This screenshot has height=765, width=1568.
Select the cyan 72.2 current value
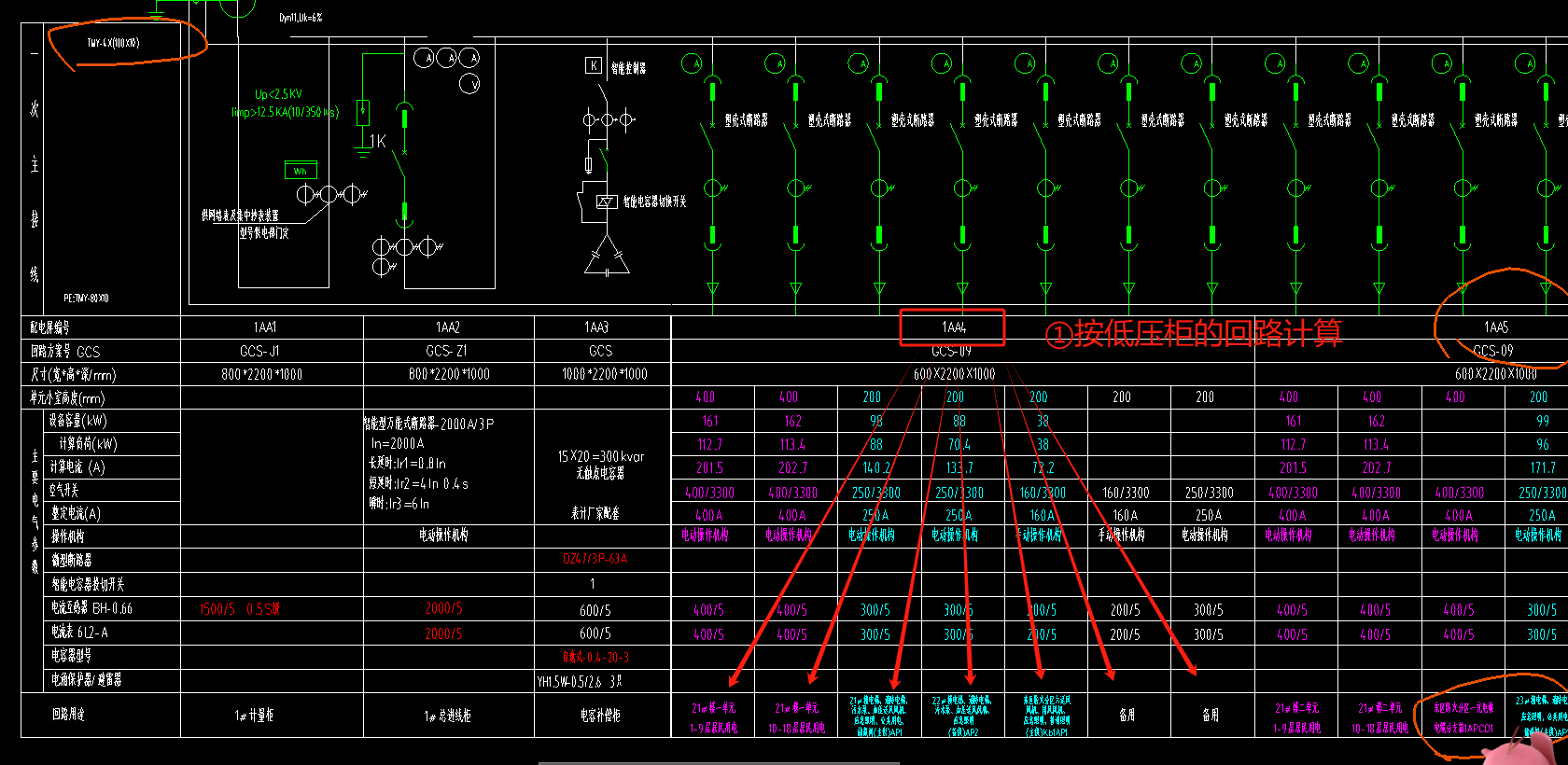1043,468
